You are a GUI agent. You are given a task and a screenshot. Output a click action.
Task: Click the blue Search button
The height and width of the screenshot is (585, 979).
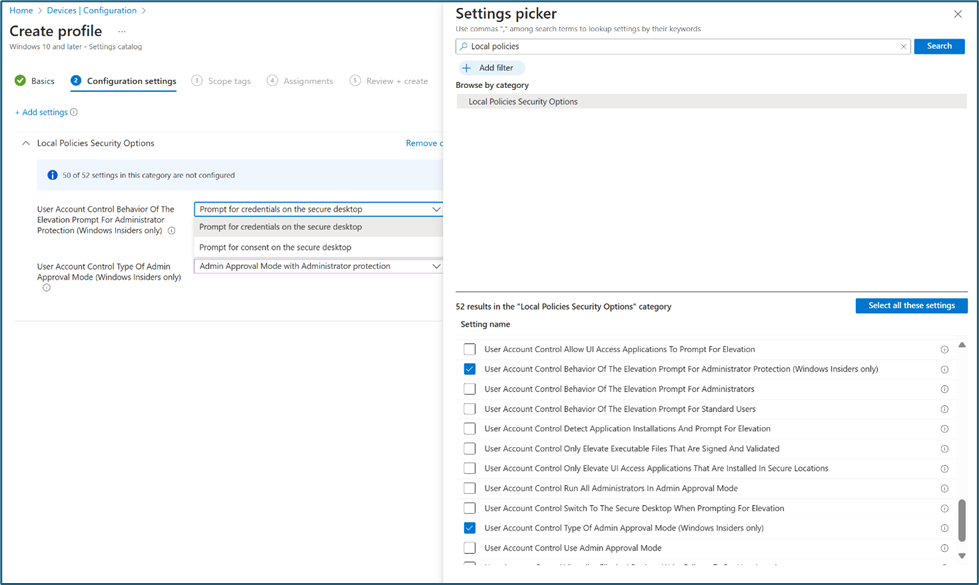[x=939, y=46]
